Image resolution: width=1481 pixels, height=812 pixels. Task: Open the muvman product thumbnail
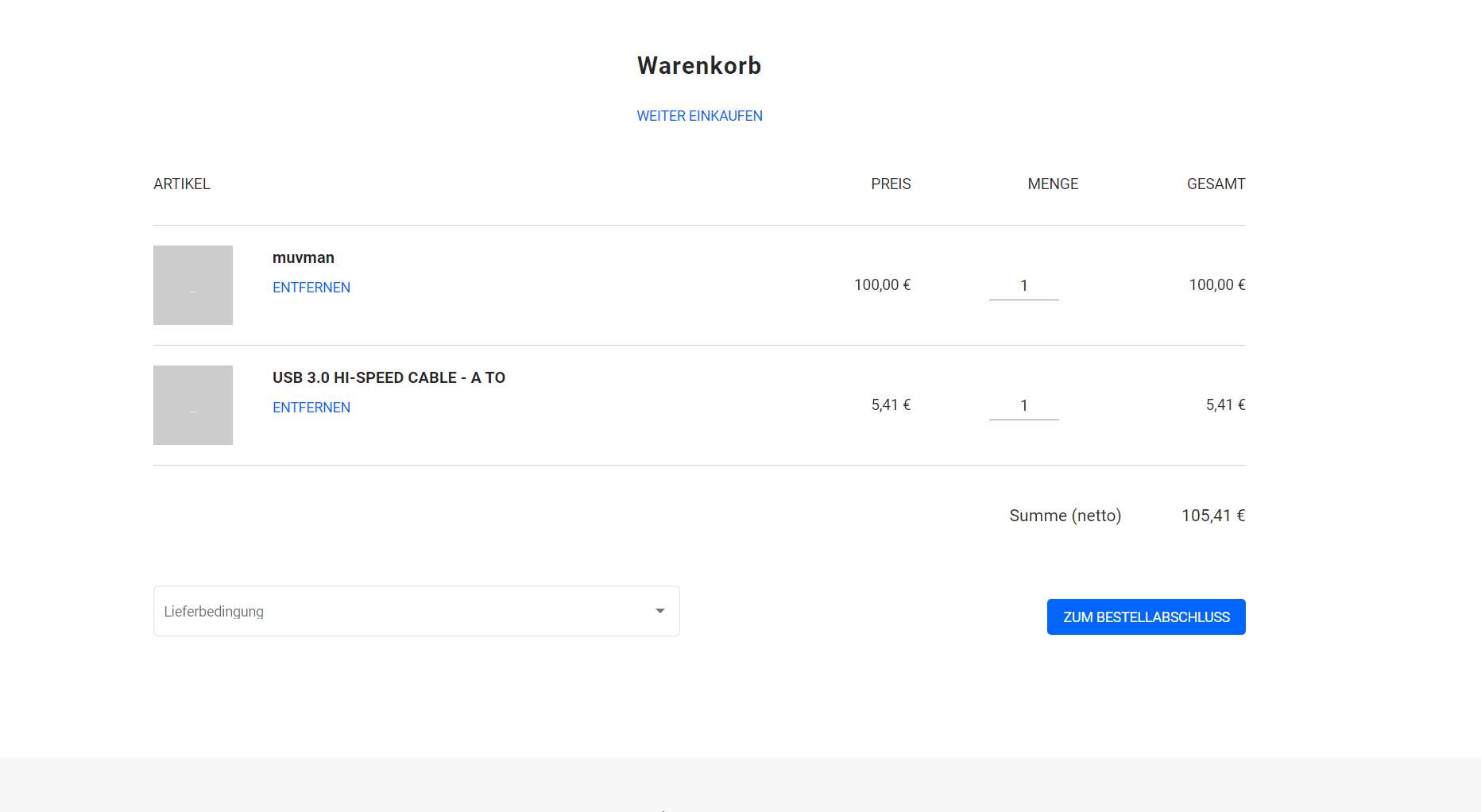tap(193, 285)
